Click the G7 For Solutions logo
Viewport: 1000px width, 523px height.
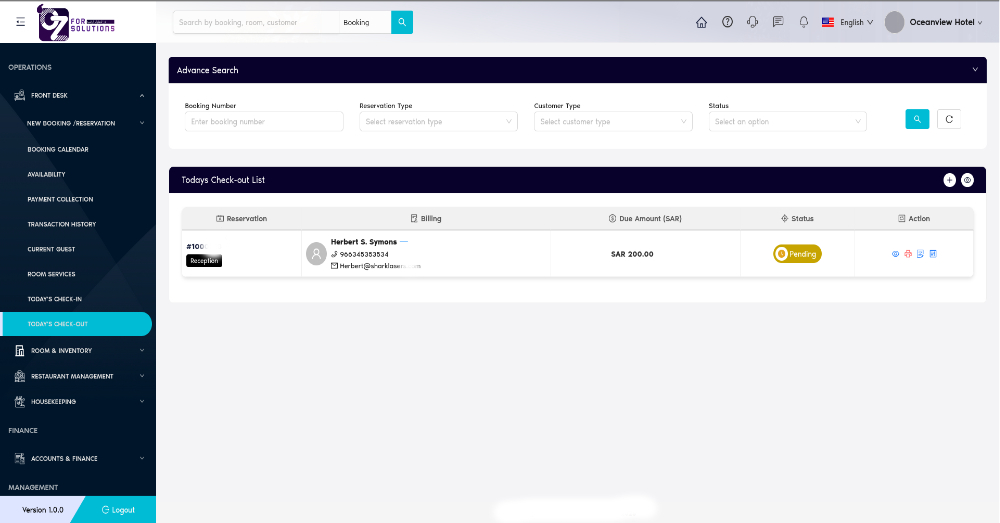(77, 23)
